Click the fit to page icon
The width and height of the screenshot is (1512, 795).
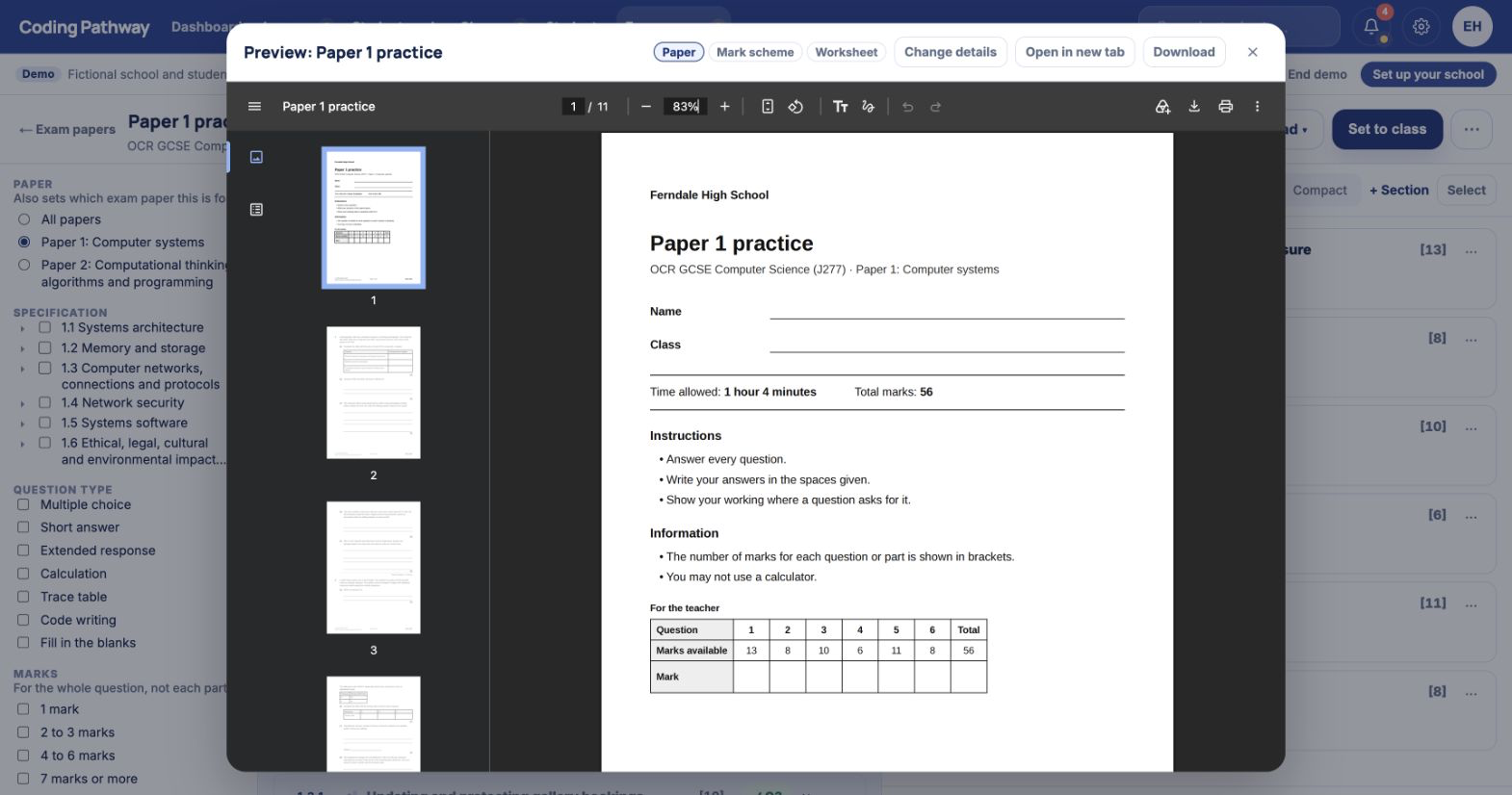click(768, 107)
